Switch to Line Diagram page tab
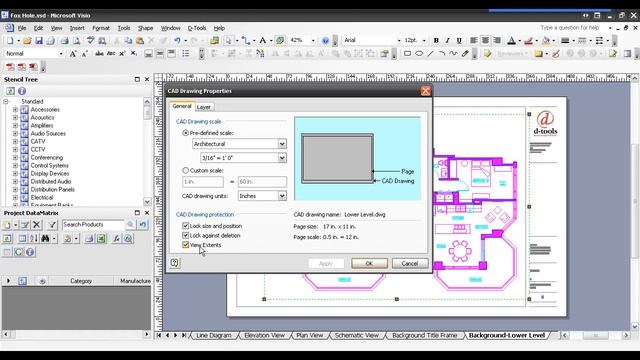The image size is (640, 360). (x=213, y=335)
